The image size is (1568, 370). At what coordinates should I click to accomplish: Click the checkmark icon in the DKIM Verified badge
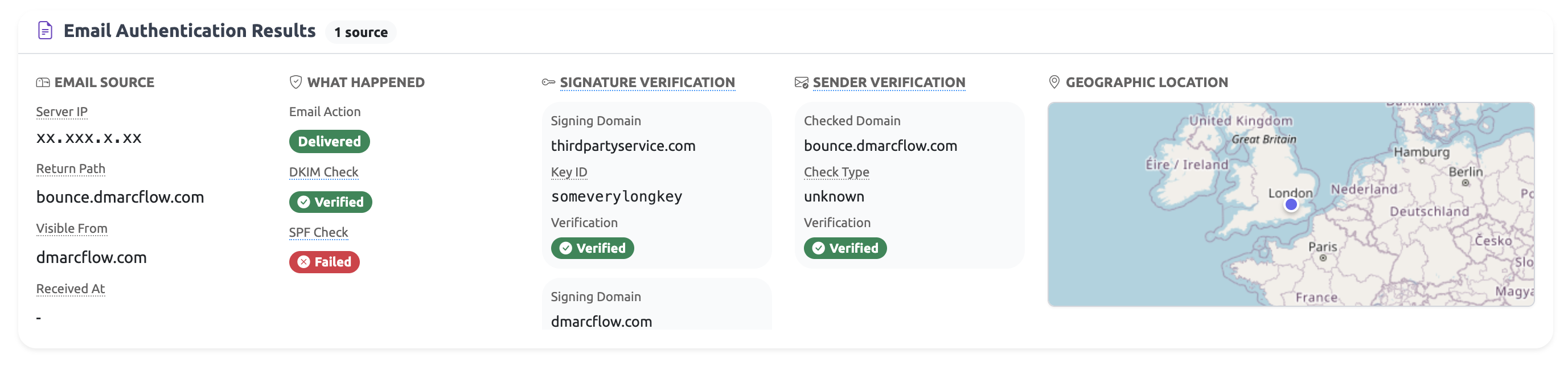point(303,202)
